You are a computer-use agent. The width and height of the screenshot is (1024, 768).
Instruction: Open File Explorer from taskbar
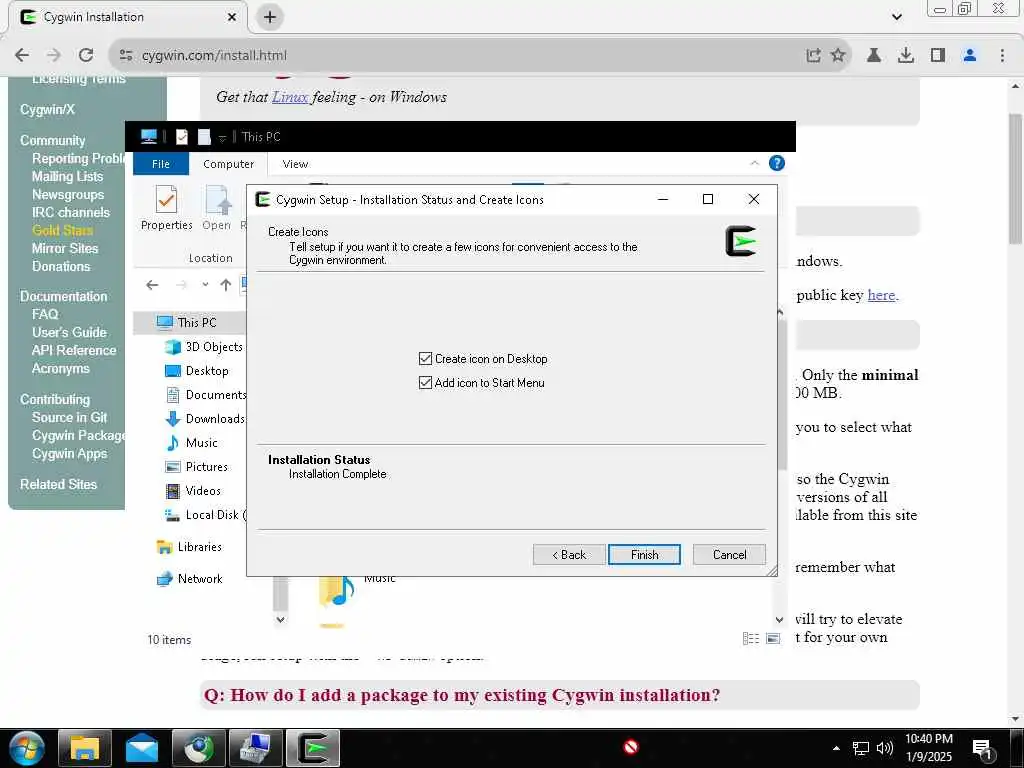(84, 748)
